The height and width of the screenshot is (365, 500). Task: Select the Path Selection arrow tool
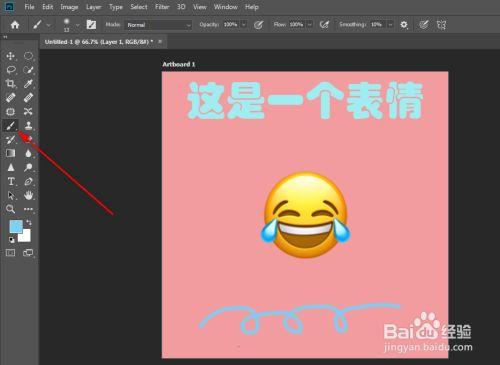(x=11, y=195)
